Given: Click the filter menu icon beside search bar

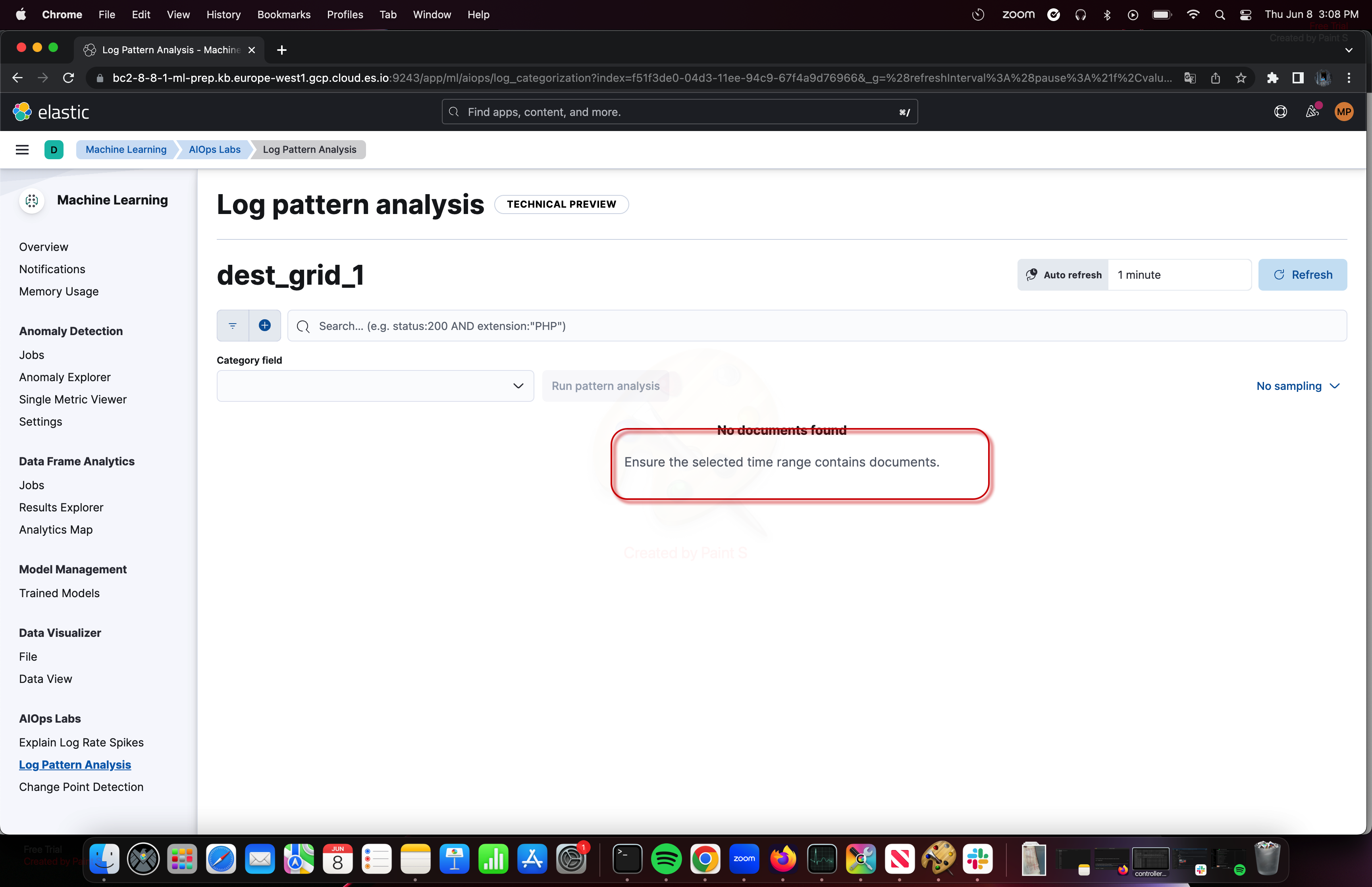Looking at the screenshot, I should 233,326.
